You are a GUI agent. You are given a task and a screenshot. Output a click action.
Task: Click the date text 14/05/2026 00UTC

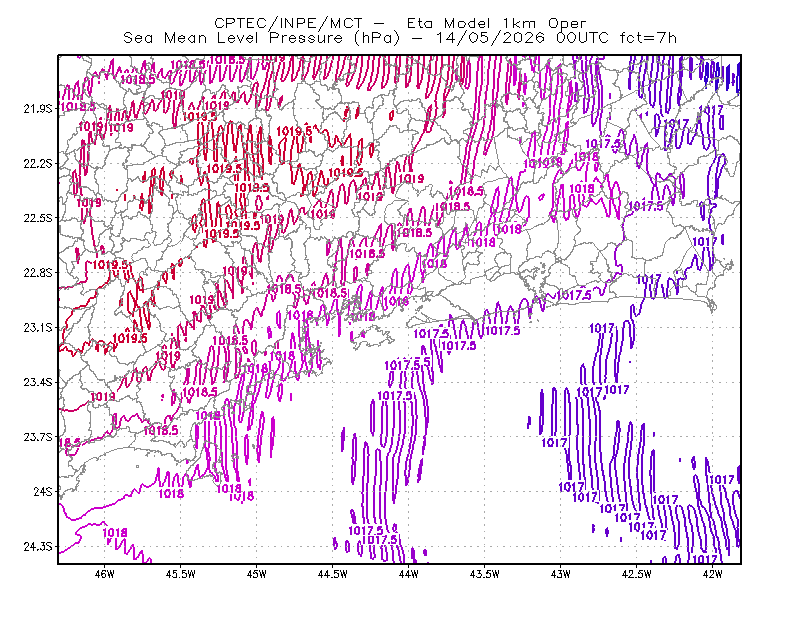click(x=522, y=38)
